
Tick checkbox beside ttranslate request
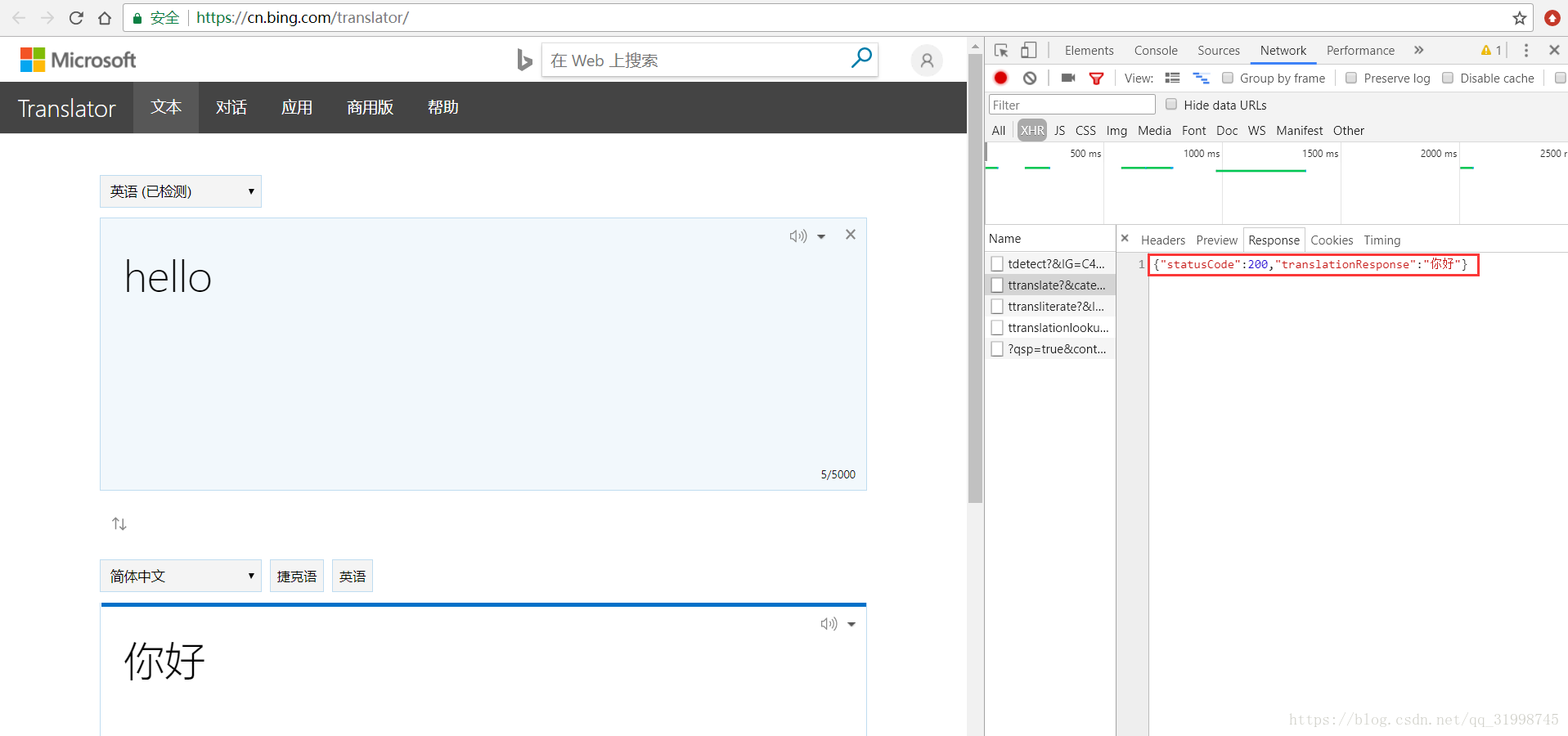997,285
